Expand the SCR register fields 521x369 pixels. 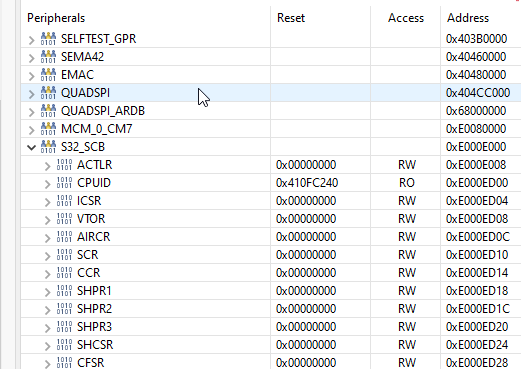(47, 256)
